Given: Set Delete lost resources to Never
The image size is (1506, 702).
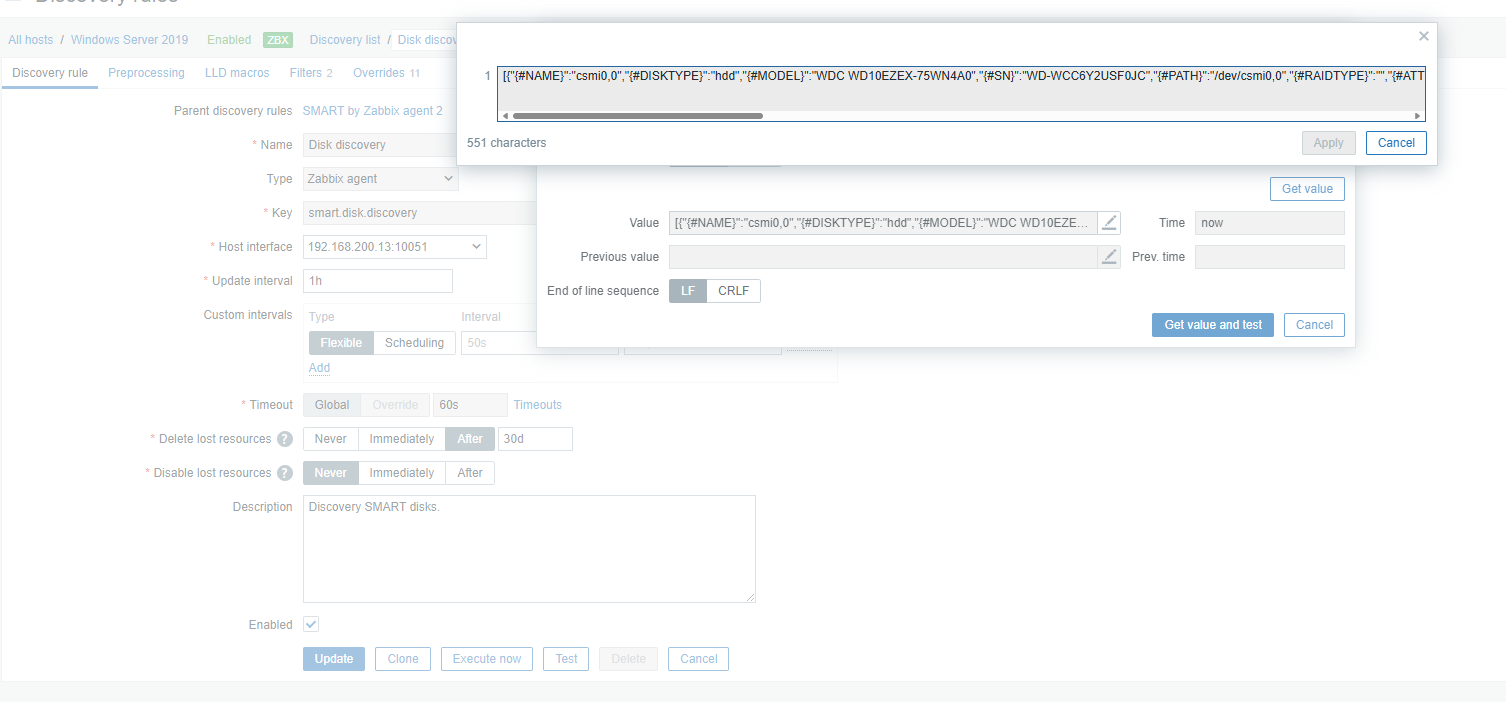Looking at the screenshot, I should coord(330,439).
